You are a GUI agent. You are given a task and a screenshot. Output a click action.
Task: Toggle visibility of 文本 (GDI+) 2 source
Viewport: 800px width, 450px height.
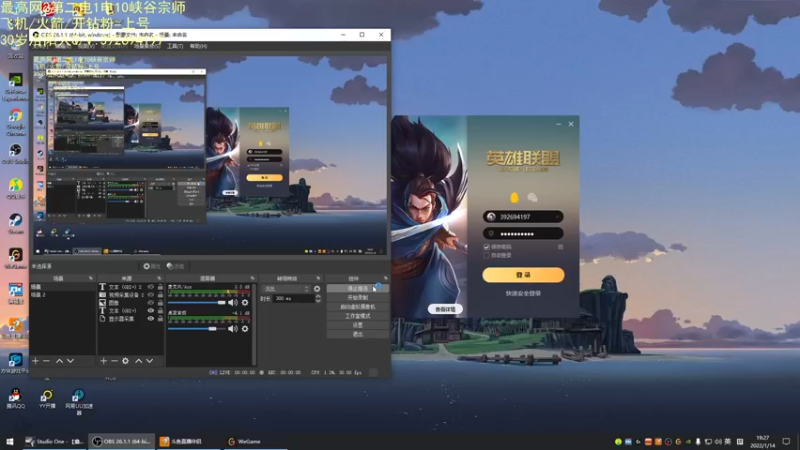[x=151, y=287]
